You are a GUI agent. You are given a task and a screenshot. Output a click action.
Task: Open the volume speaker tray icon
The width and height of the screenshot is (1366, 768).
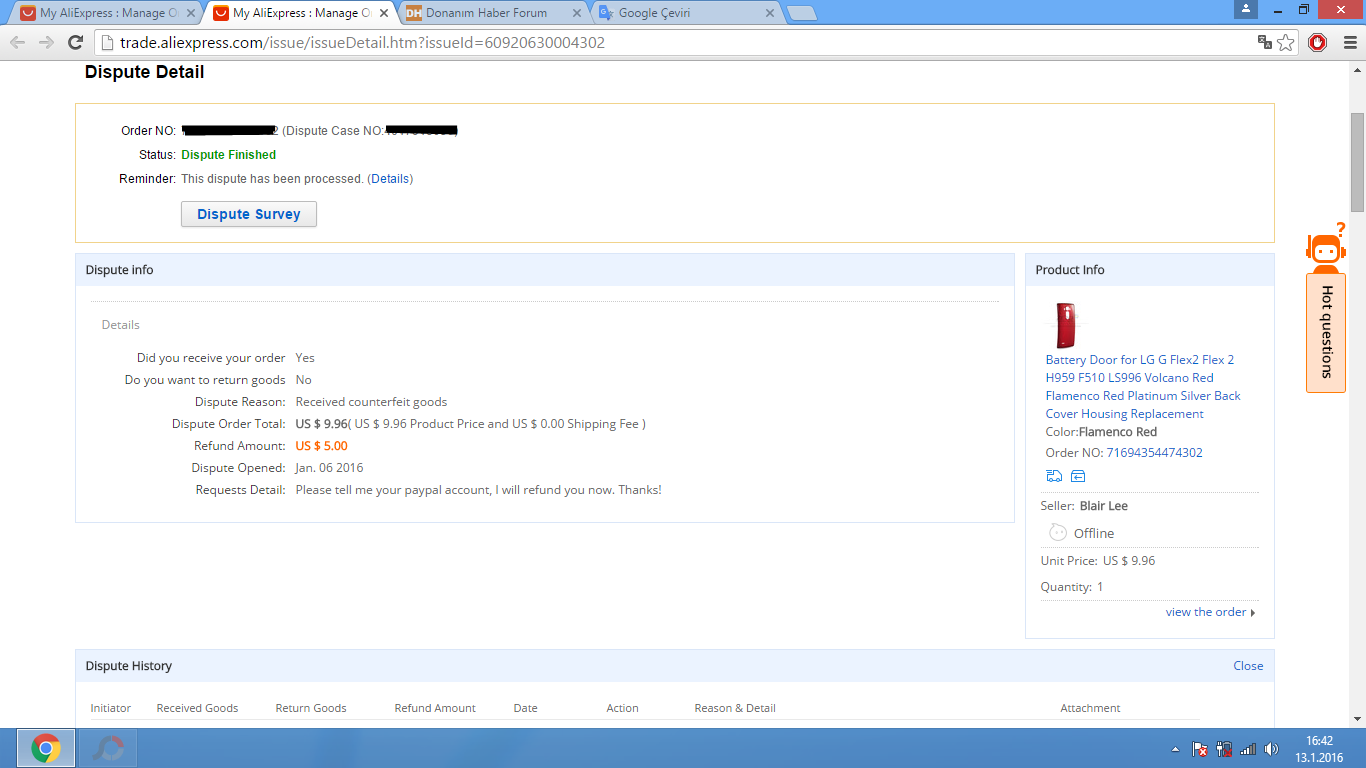coord(1271,749)
